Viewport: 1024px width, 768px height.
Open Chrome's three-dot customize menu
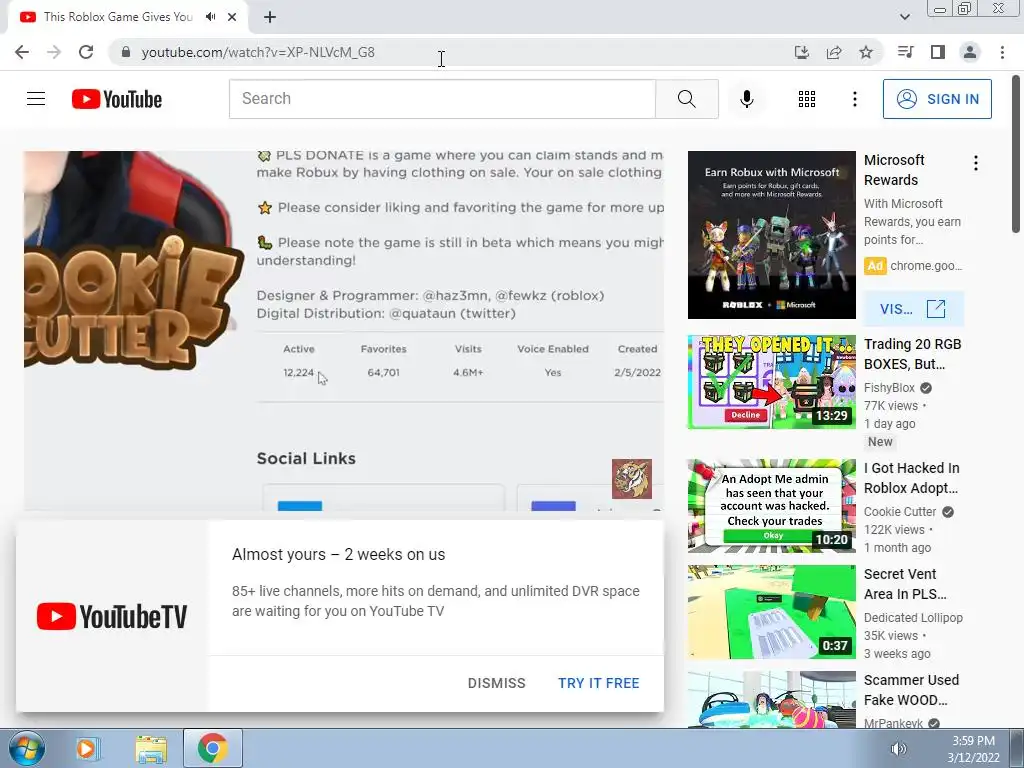click(1002, 52)
